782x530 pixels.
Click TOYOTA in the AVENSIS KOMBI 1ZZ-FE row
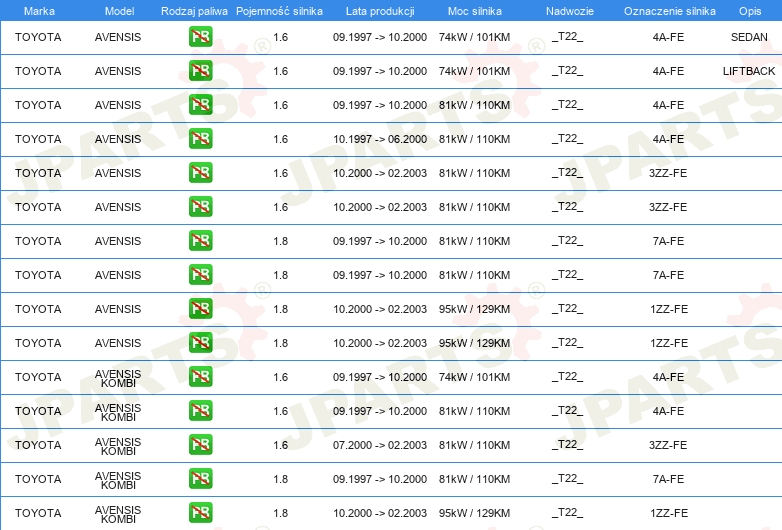pos(38,513)
